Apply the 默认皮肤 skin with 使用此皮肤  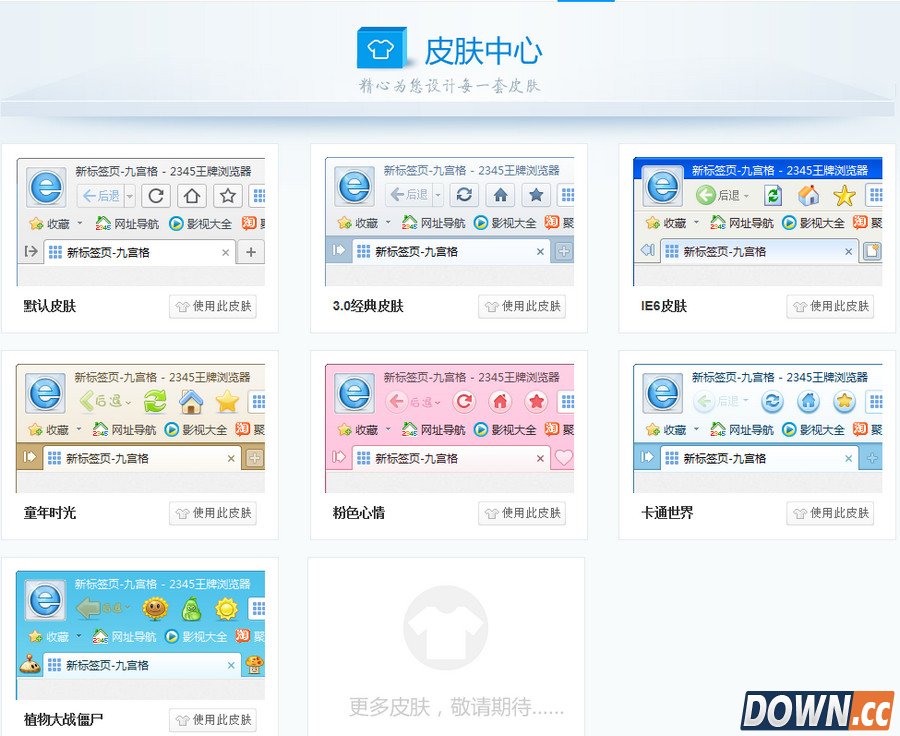pyautogui.click(x=212, y=306)
